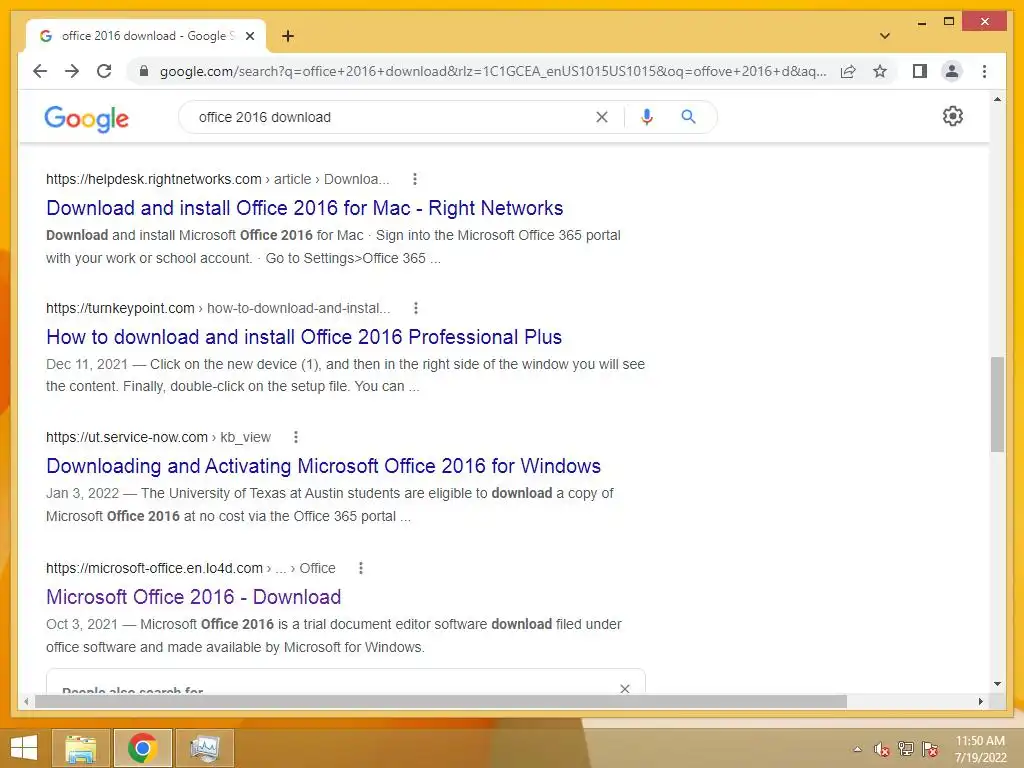Image resolution: width=1024 pixels, height=768 pixels.
Task: Open more options for lo4d.com result
Action: [360, 568]
